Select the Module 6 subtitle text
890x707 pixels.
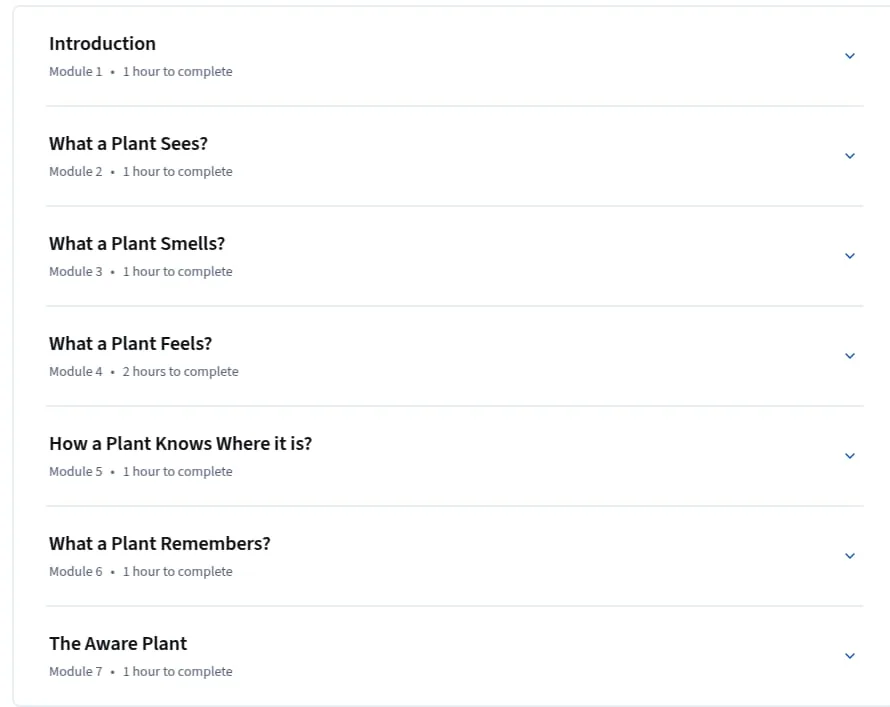pyautogui.click(x=141, y=571)
